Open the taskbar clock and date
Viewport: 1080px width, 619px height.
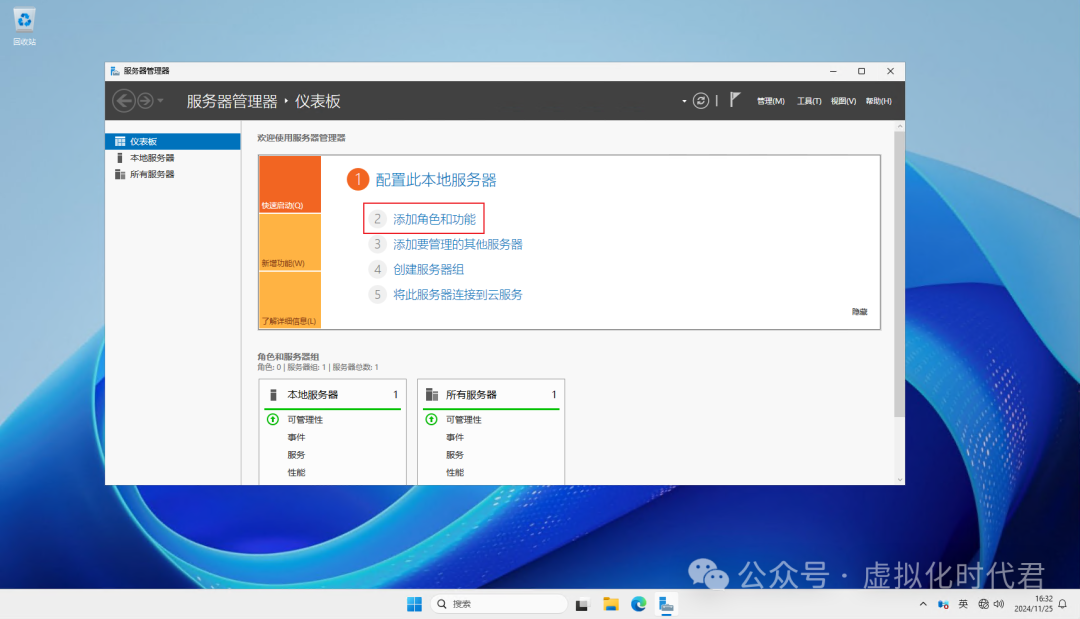tap(1033, 604)
